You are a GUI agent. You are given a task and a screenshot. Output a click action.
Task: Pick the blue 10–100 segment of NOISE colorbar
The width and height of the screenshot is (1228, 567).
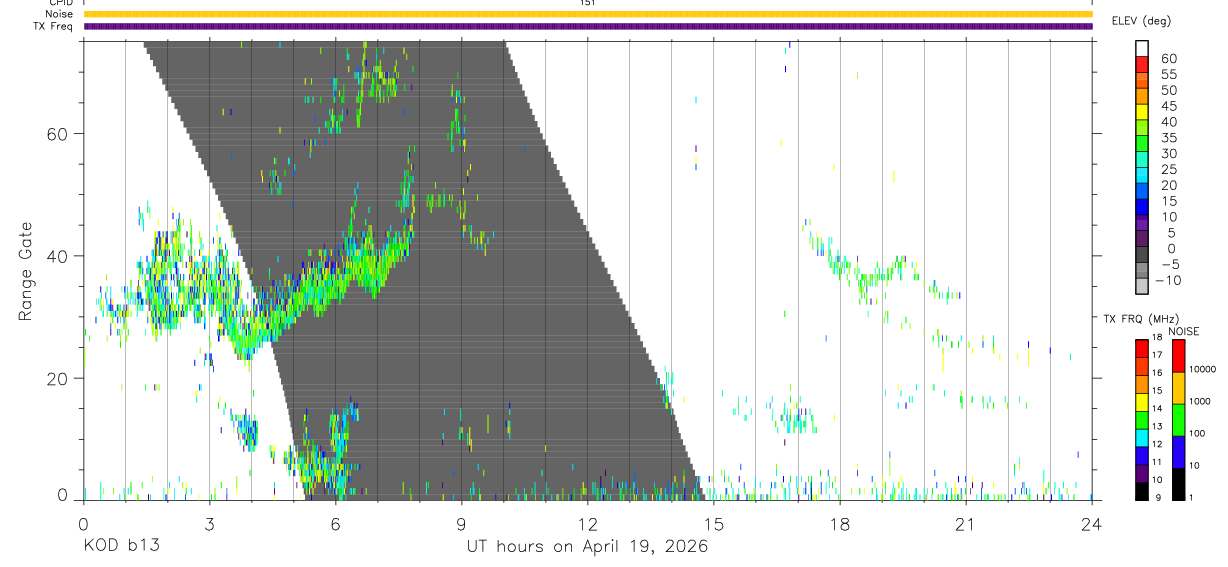tap(1178, 452)
